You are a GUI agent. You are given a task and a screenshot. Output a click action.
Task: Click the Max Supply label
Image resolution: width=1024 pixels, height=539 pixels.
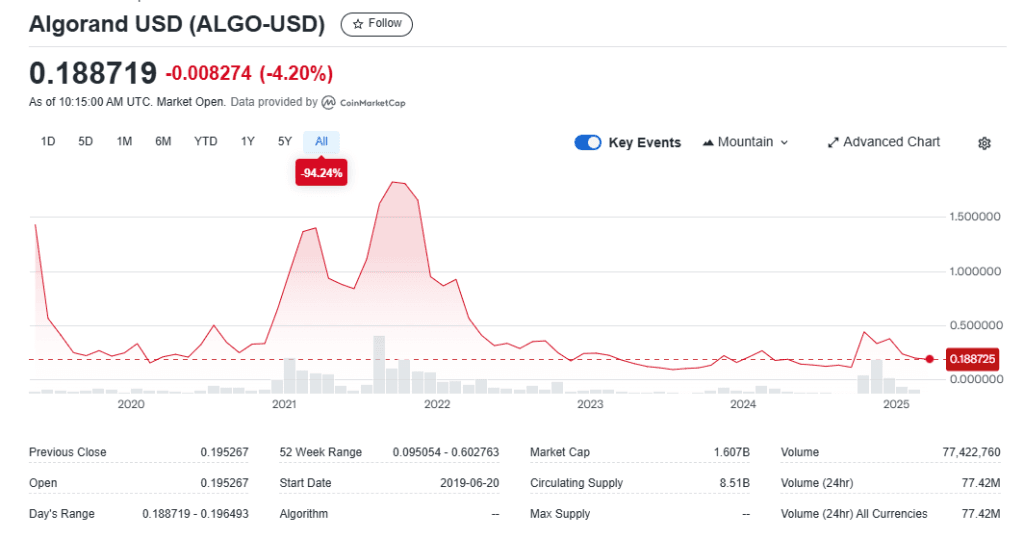[560, 514]
